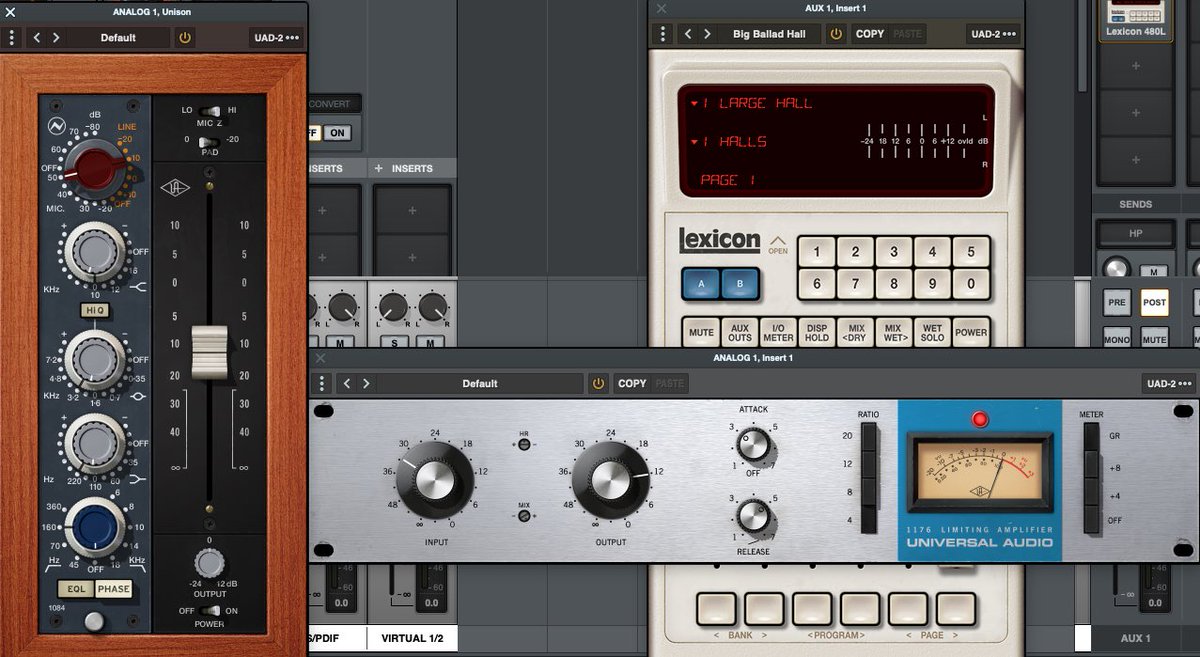Click the WET SOLO button on Lexicon
This screenshot has width=1200, height=657.
932,332
